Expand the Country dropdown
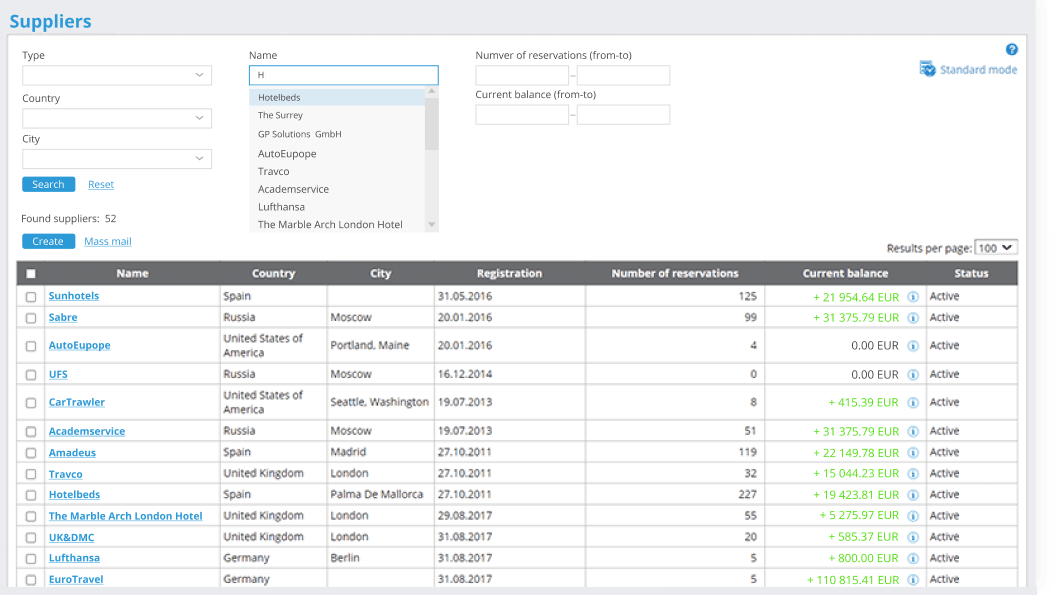 point(117,118)
